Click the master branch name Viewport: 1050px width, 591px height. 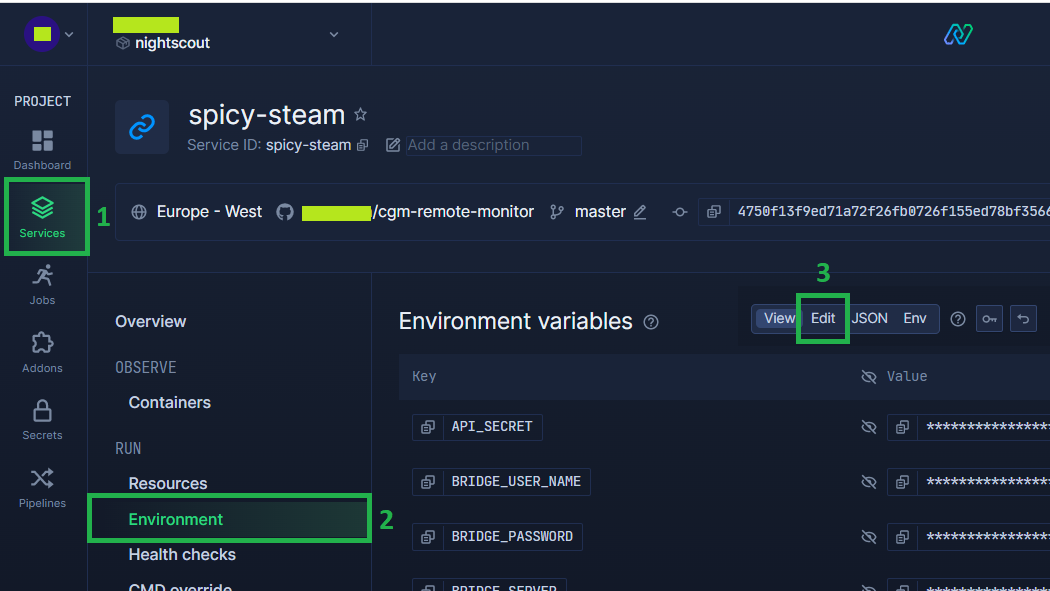coord(600,212)
